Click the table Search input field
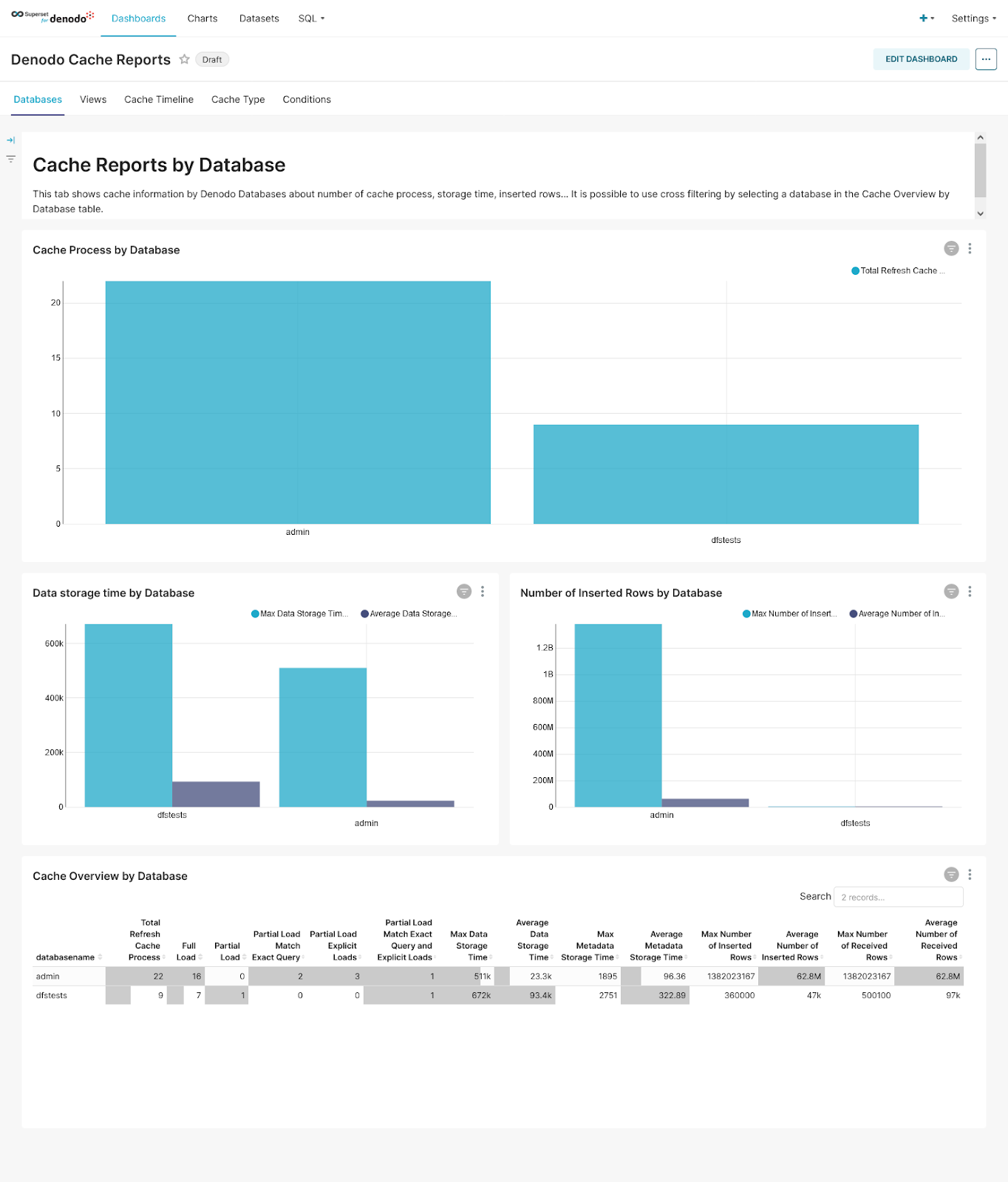1008x1182 pixels. pyautogui.click(x=898, y=897)
